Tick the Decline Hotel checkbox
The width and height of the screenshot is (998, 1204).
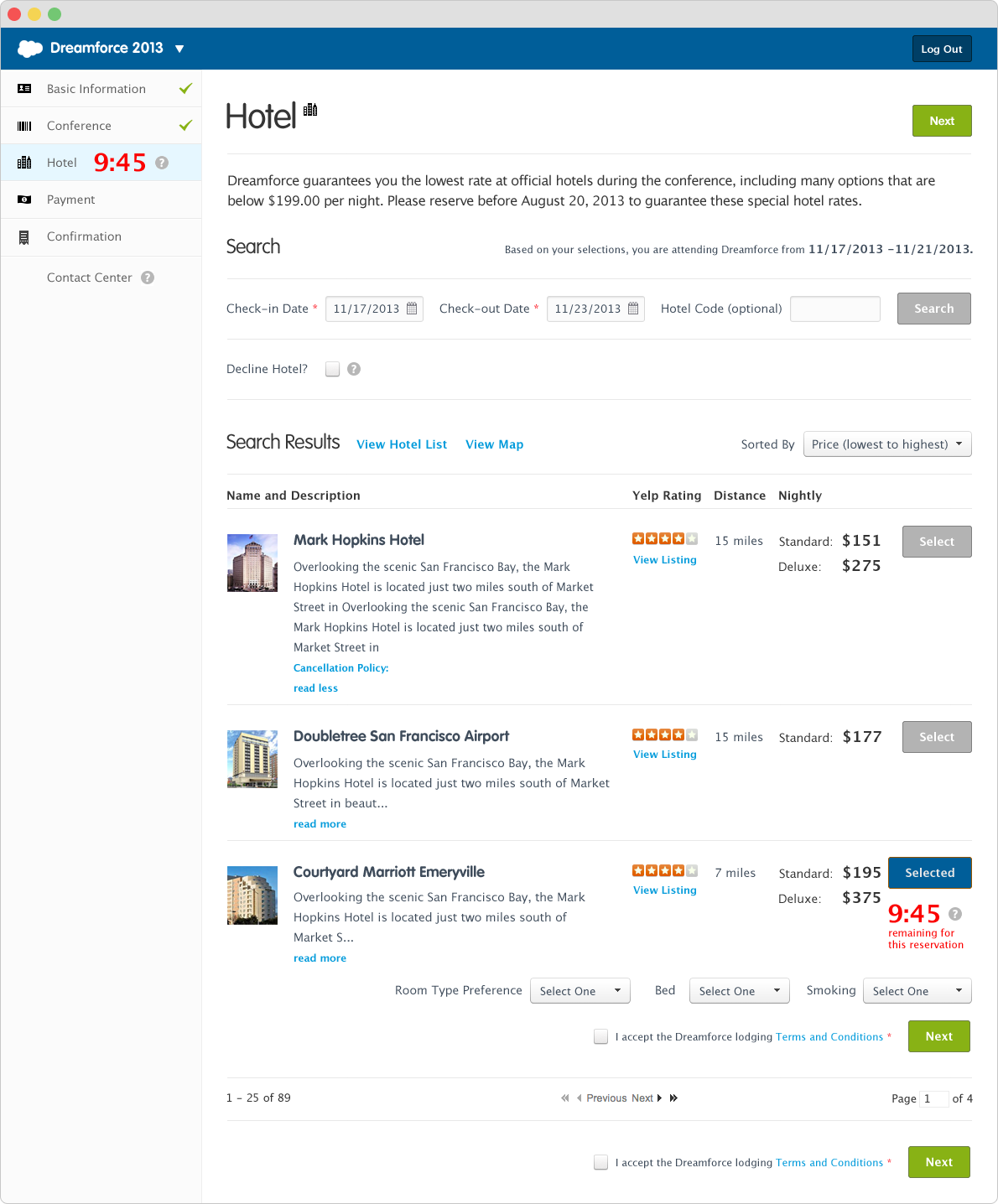333,369
